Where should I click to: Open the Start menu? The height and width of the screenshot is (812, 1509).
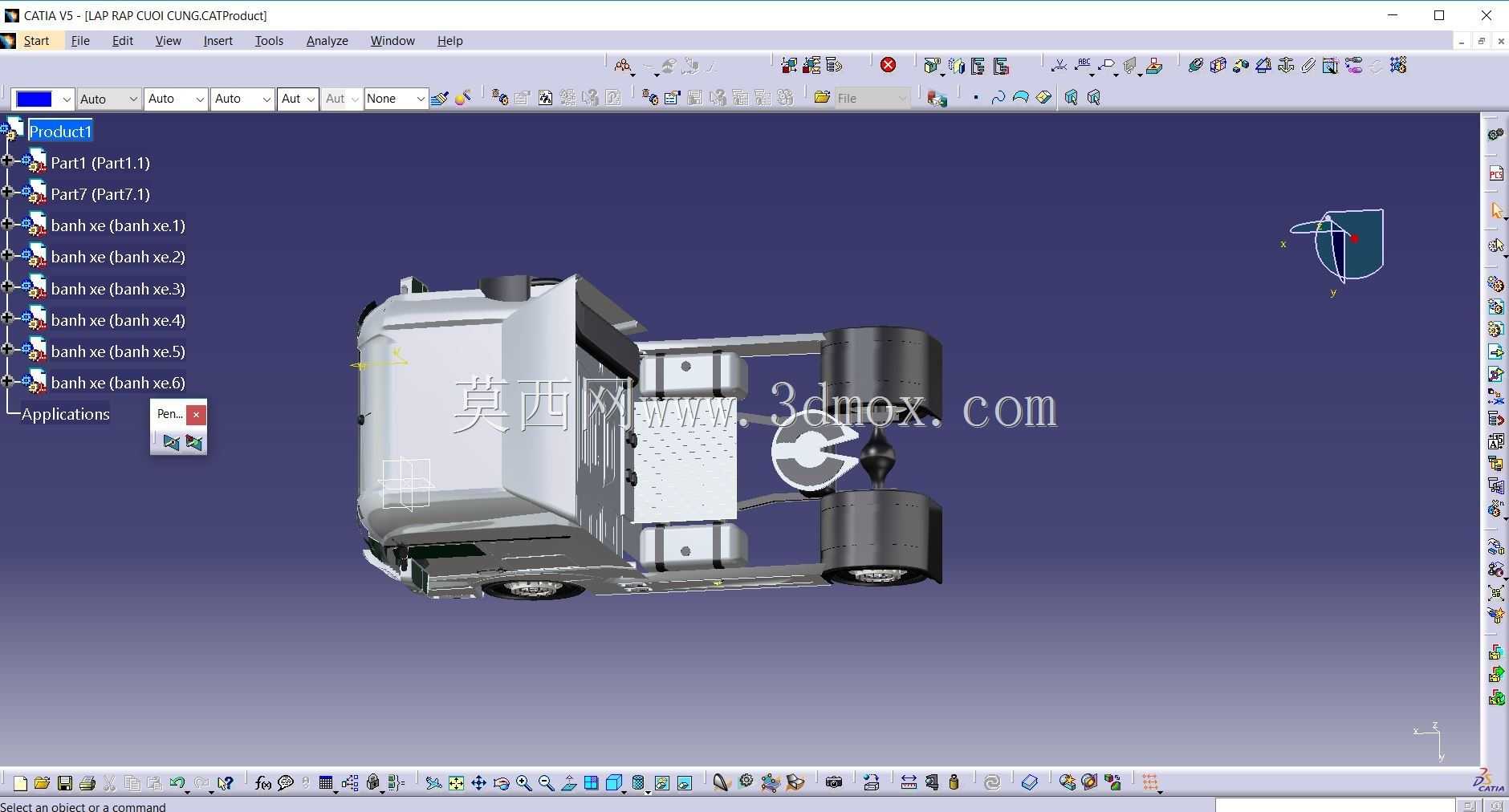point(36,41)
